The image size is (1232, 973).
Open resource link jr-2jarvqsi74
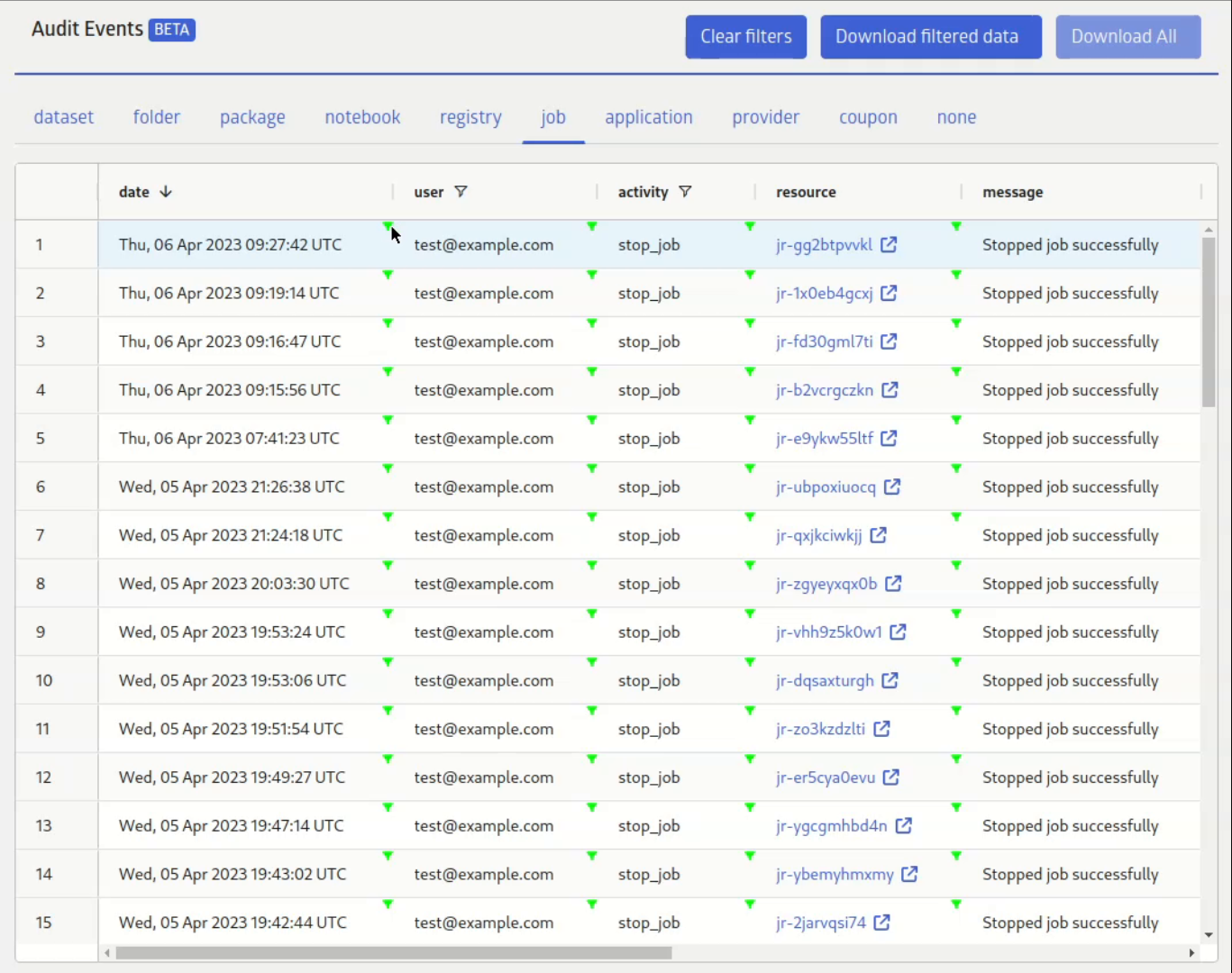pos(821,923)
